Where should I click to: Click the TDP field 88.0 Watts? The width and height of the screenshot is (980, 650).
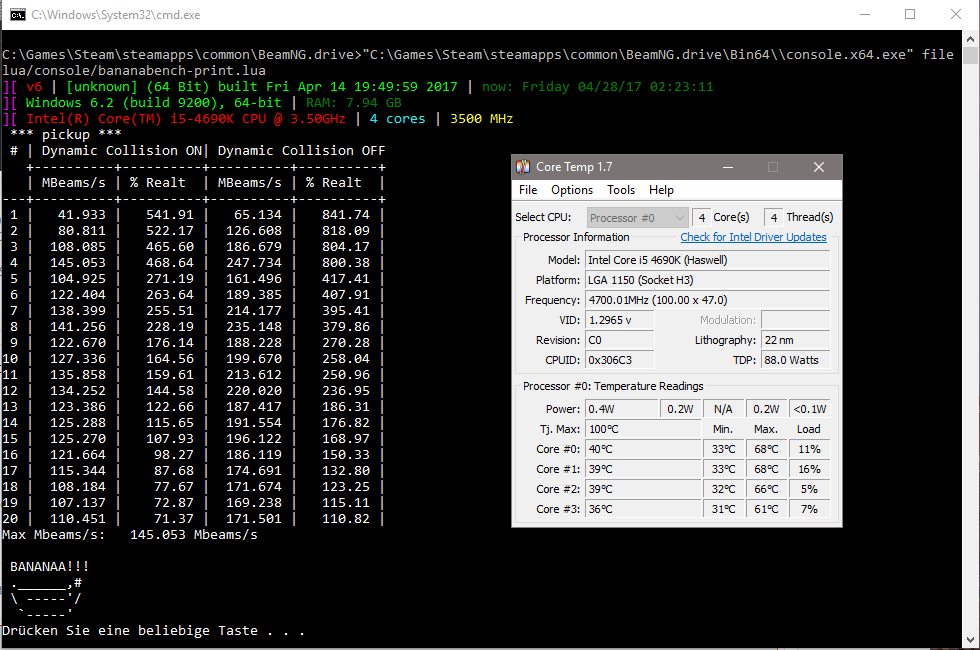point(796,360)
